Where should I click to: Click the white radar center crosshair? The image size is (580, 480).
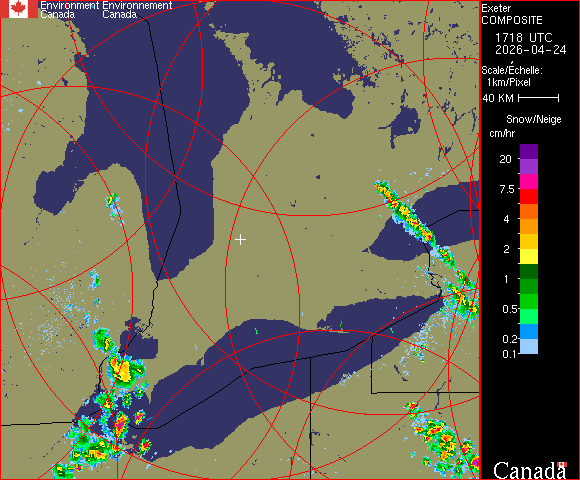click(240, 240)
